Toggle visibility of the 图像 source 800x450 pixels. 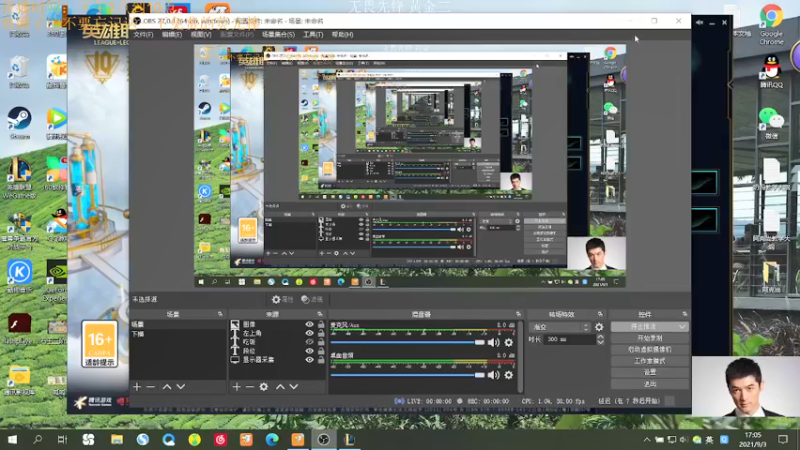tap(309, 324)
